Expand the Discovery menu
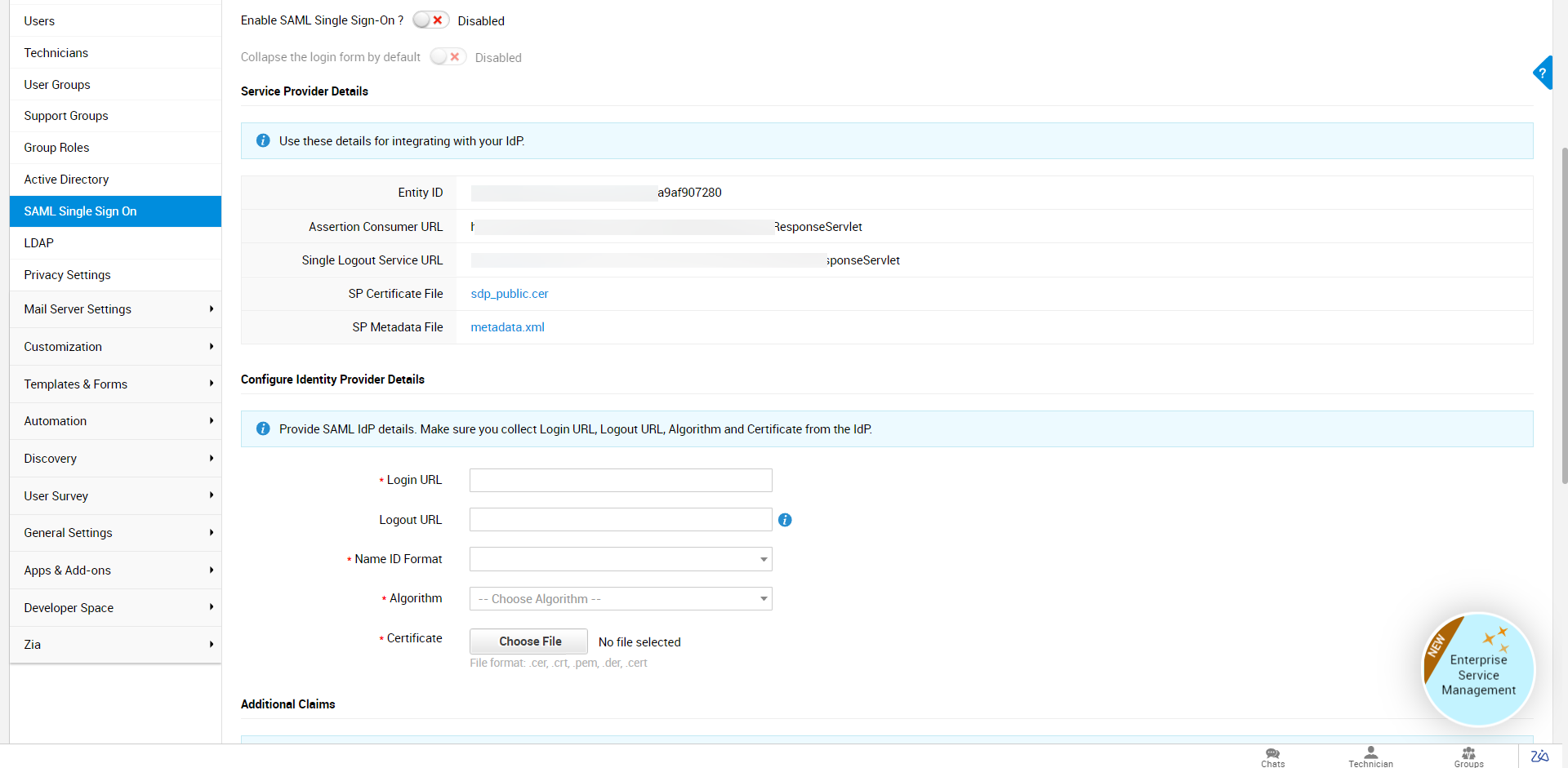The image size is (1568, 768). coord(115,459)
